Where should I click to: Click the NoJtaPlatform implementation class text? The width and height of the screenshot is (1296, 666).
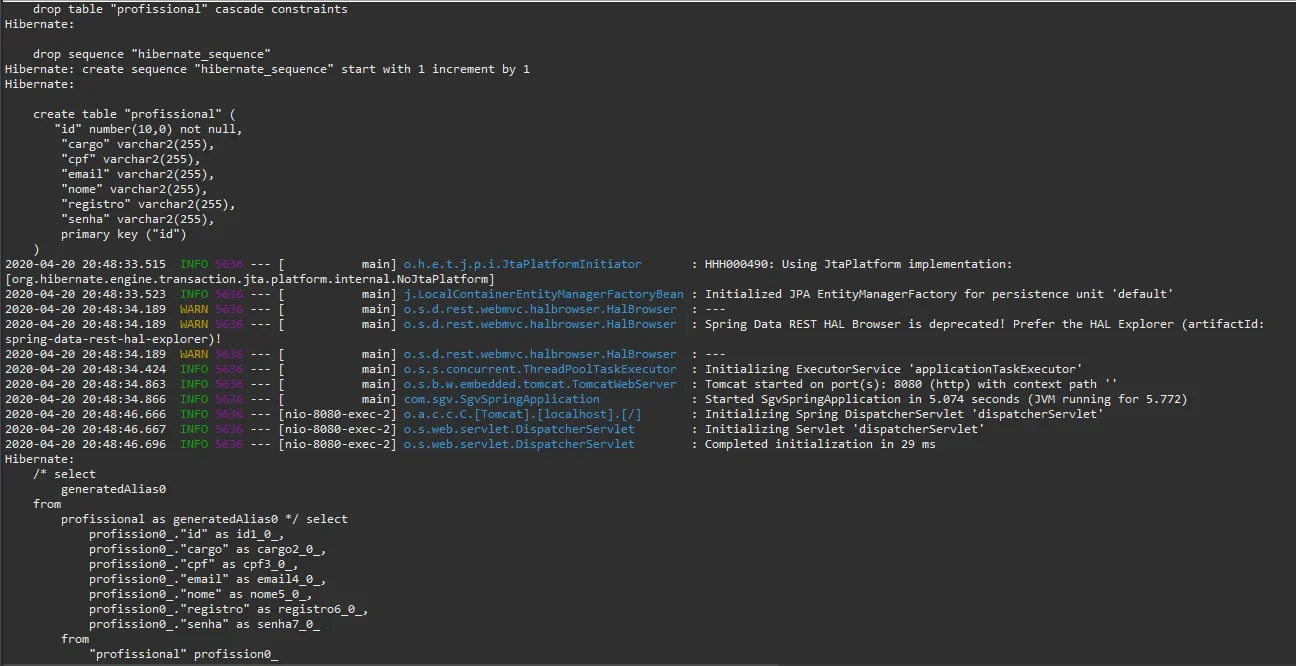point(249,279)
